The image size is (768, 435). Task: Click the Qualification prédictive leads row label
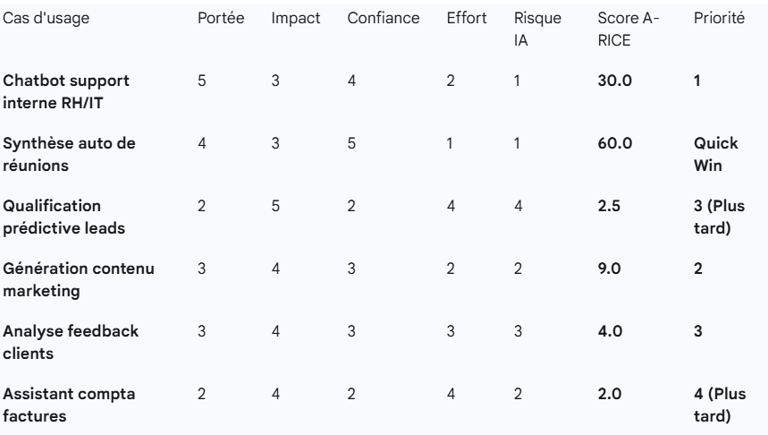pos(64,217)
